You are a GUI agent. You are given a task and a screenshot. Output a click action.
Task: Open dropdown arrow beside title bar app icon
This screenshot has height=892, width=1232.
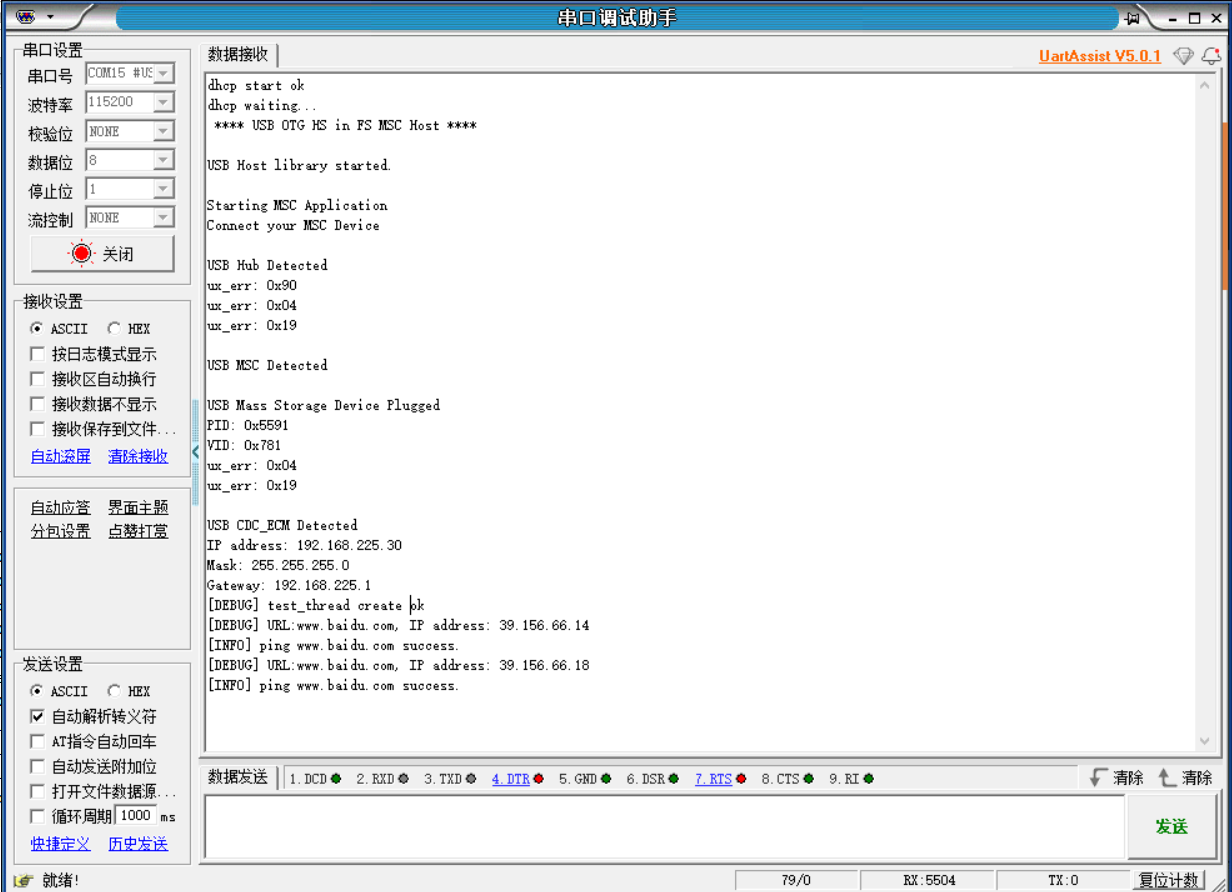(x=50, y=18)
